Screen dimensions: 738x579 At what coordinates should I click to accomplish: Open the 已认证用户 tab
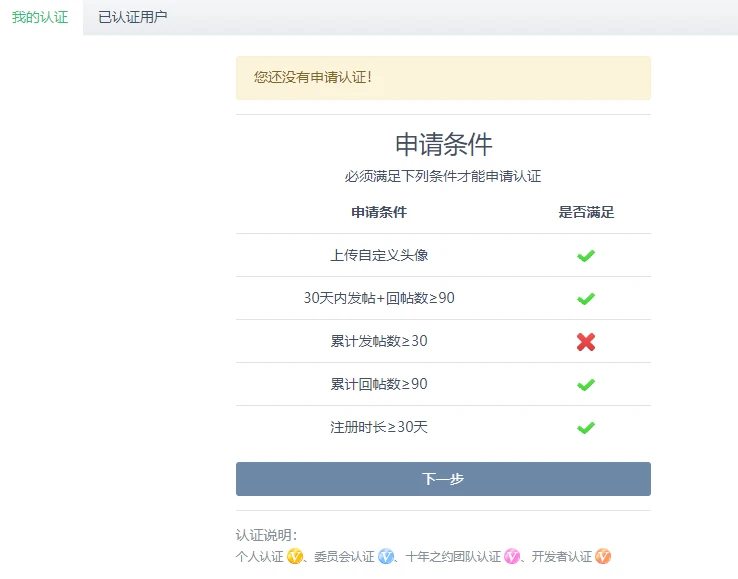pyautogui.click(x=133, y=17)
